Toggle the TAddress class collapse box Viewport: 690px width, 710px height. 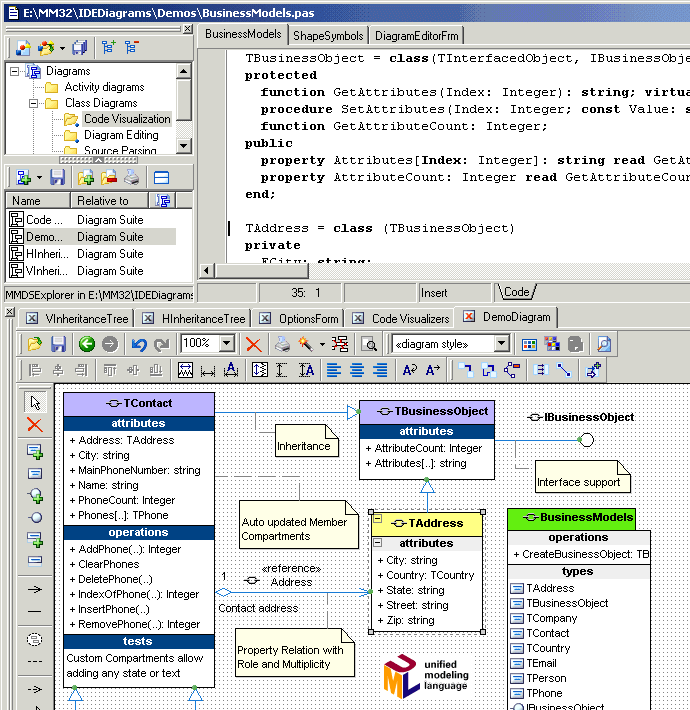pos(377,519)
